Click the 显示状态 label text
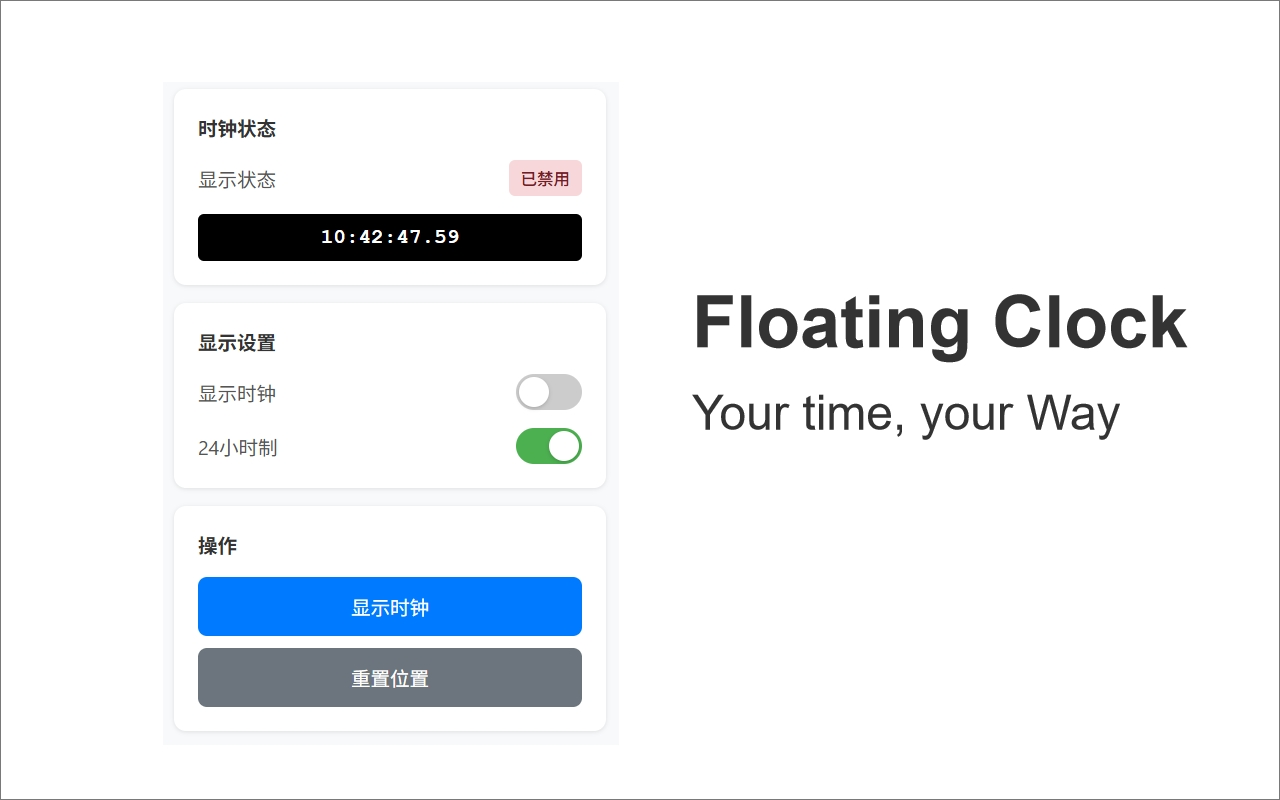1280x800 pixels. point(237,180)
